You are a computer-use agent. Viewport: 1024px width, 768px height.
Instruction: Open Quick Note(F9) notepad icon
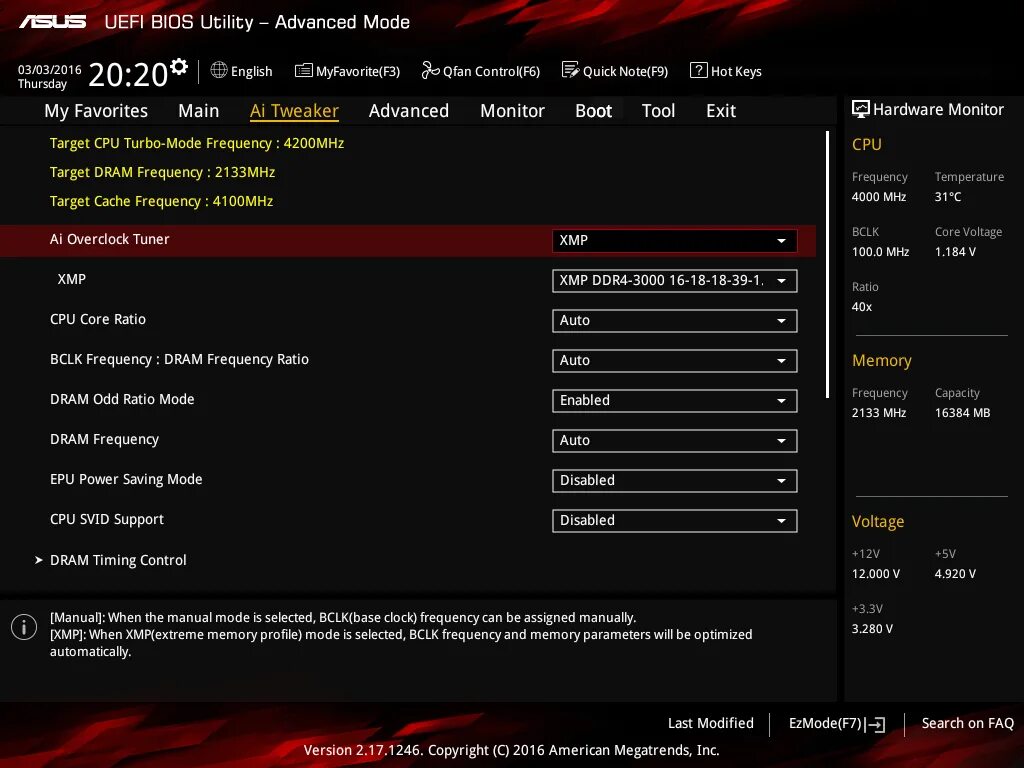pyautogui.click(x=570, y=70)
